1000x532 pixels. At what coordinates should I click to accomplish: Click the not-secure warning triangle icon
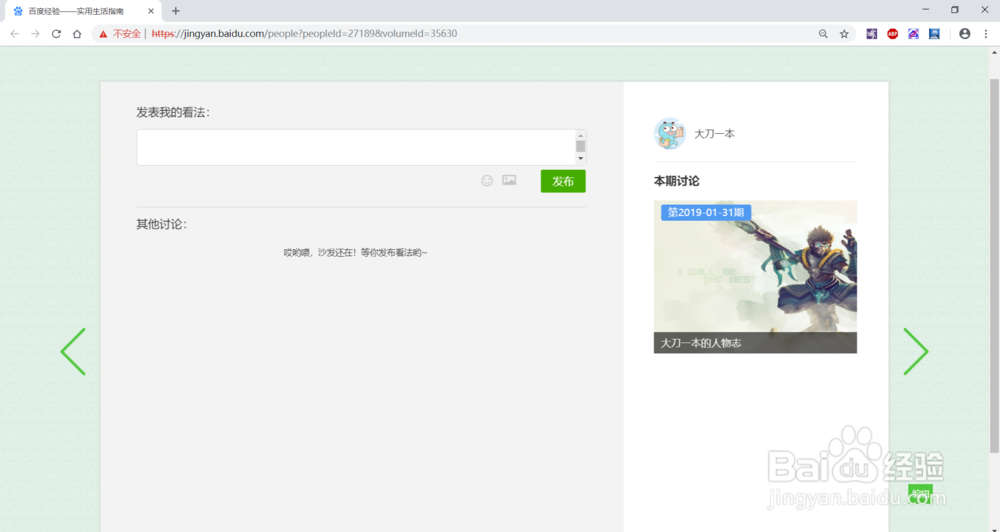tap(103, 34)
